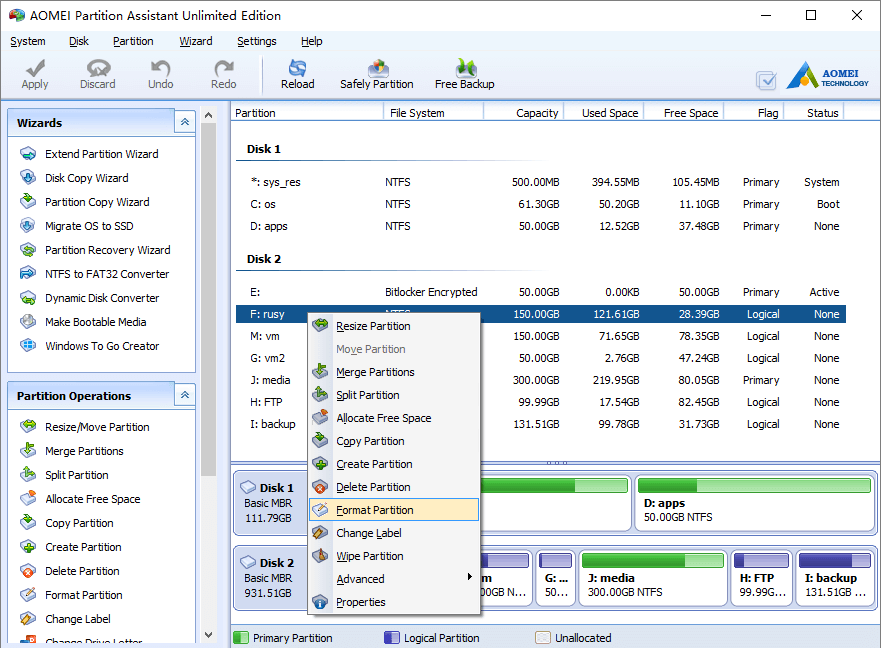
Task: Click the H: FTP disk map block
Action: 761,578
